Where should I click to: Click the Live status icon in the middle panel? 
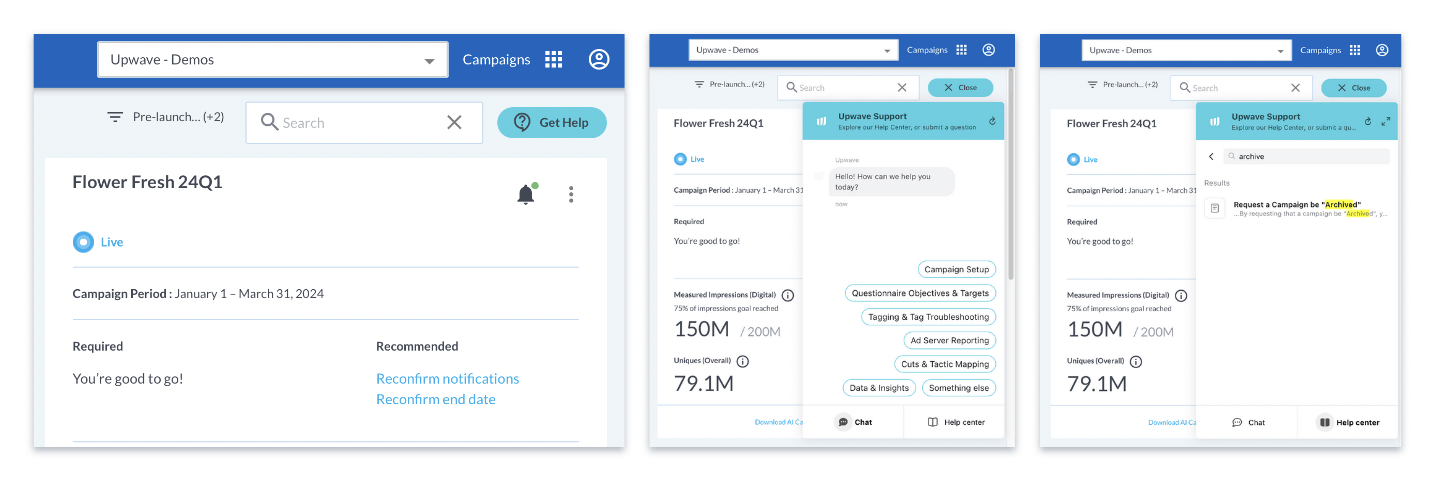point(680,159)
